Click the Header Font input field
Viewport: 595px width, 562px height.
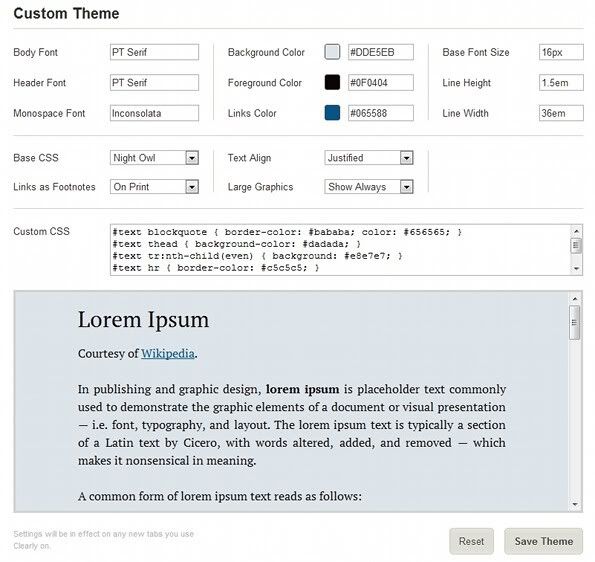point(154,83)
